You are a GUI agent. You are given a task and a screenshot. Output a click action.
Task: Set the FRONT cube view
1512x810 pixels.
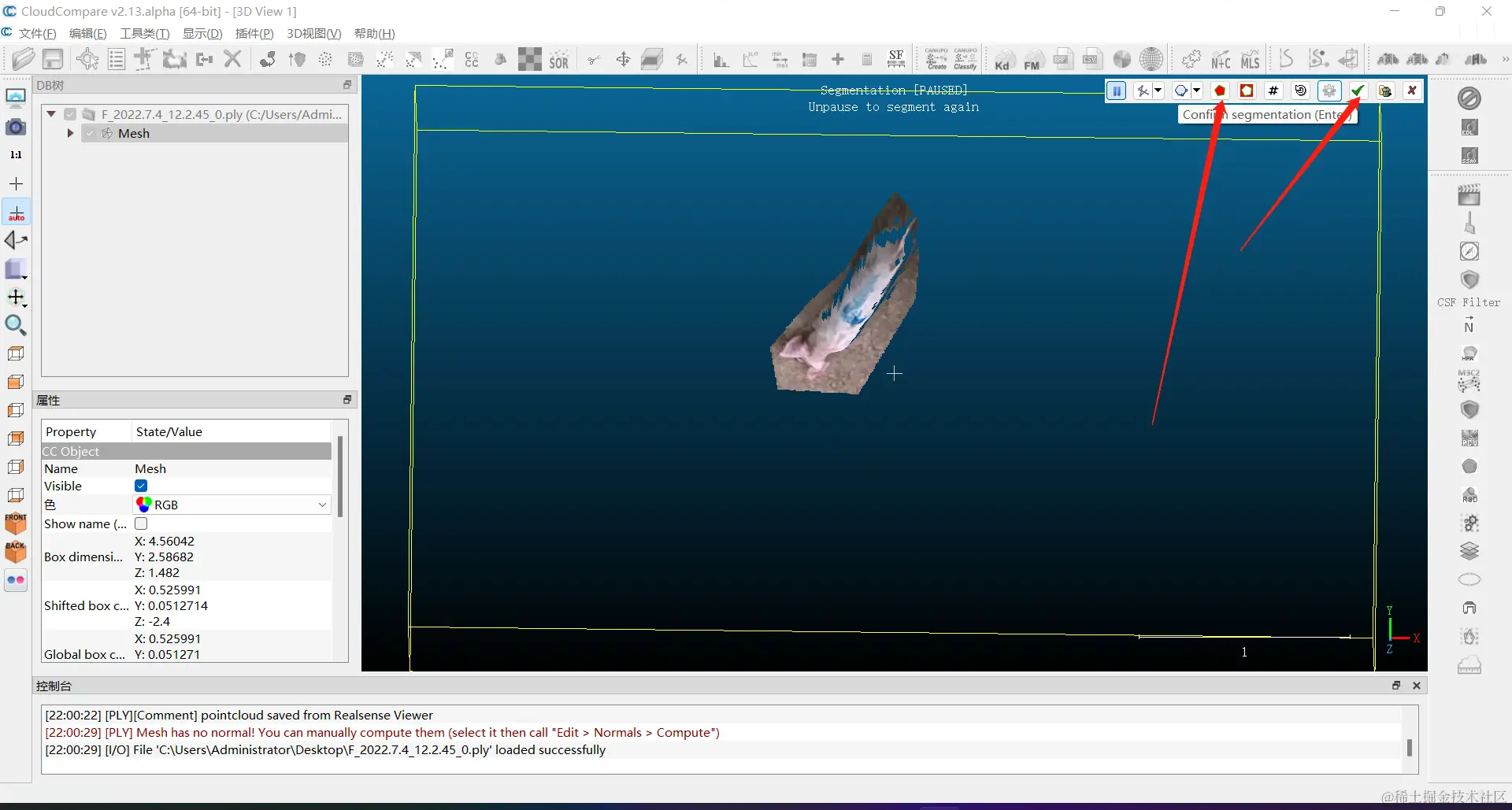16,523
